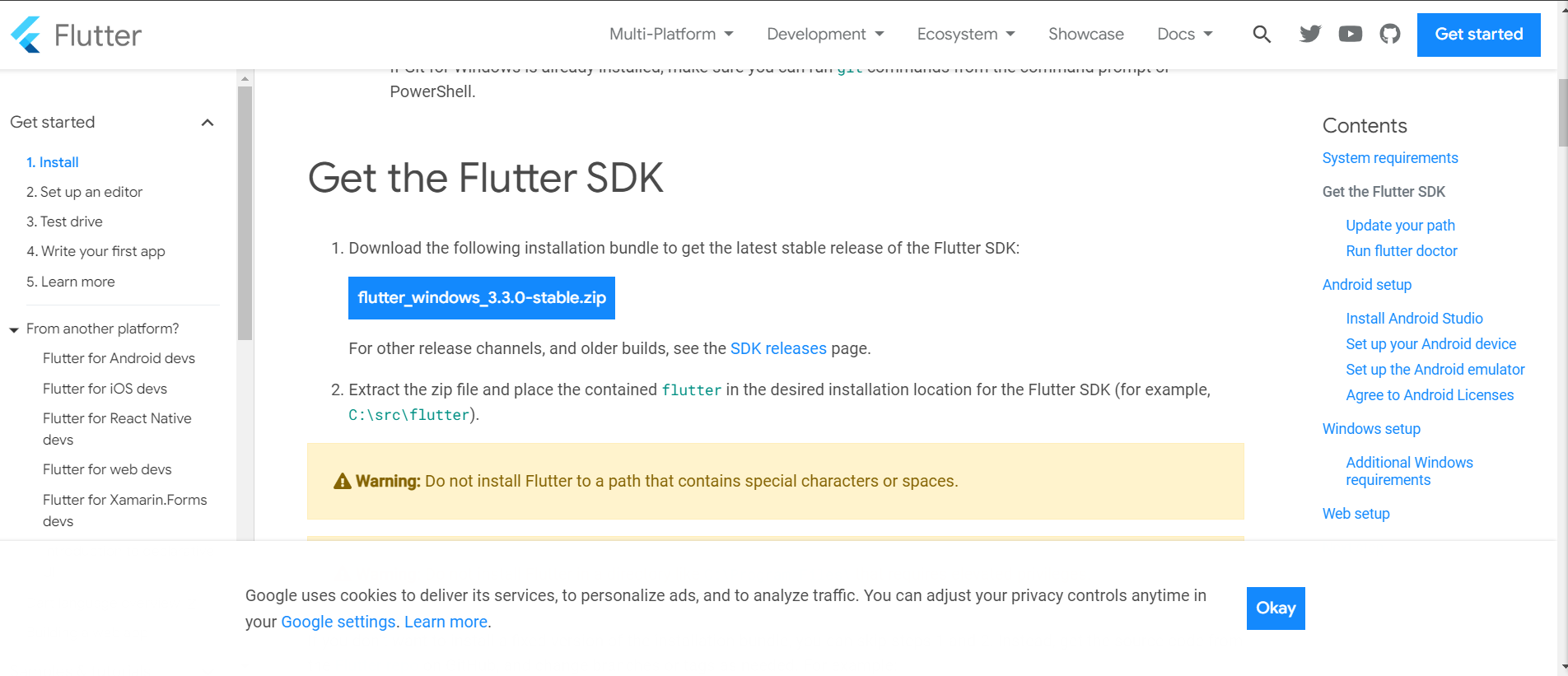Select '2. Set up an editor'

pyautogui.click(x=84, y=192)
